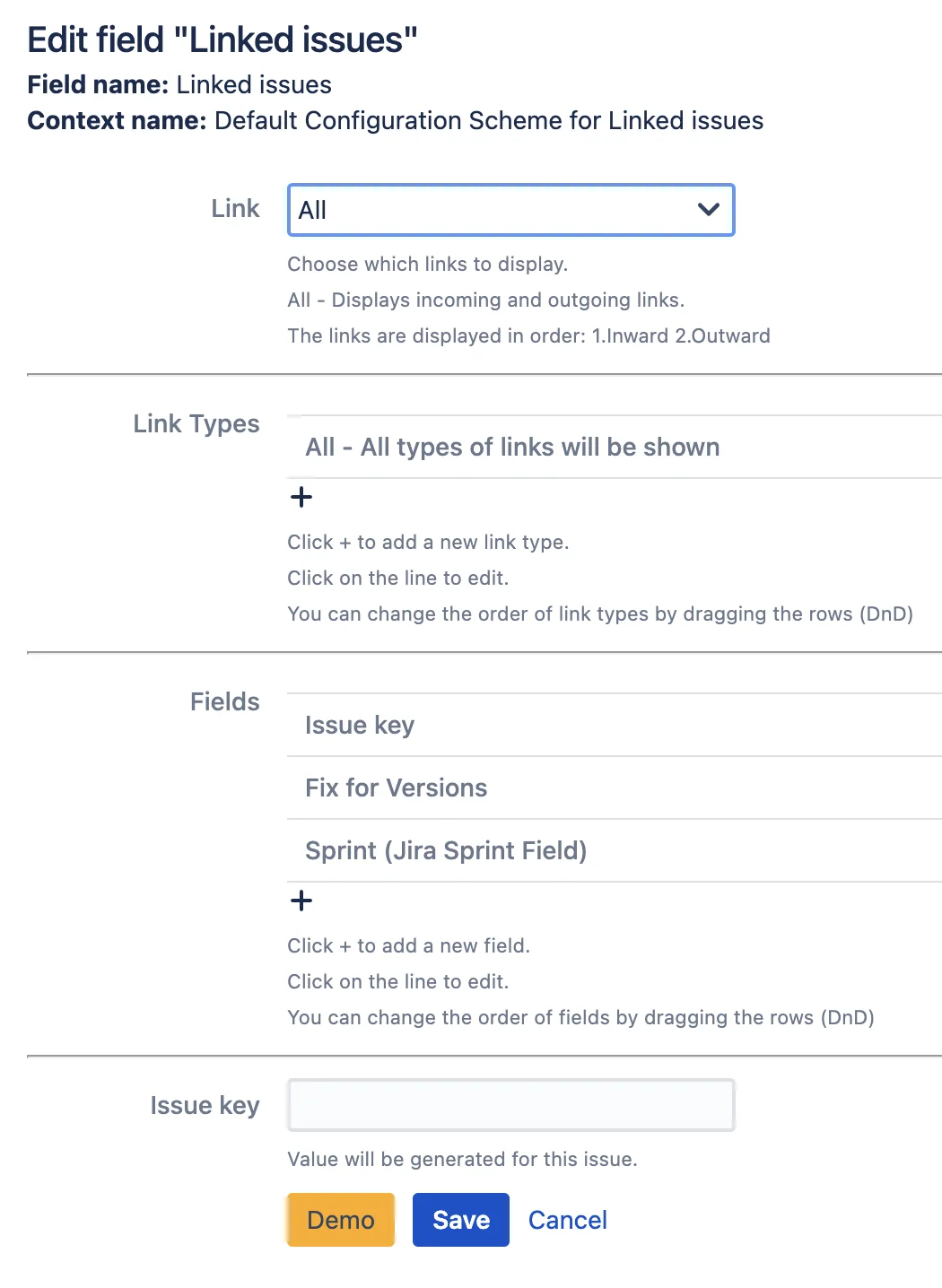
Task: Click 'Value will be generated' help text
Action: pyautogui.click(x=462, y=1159)
